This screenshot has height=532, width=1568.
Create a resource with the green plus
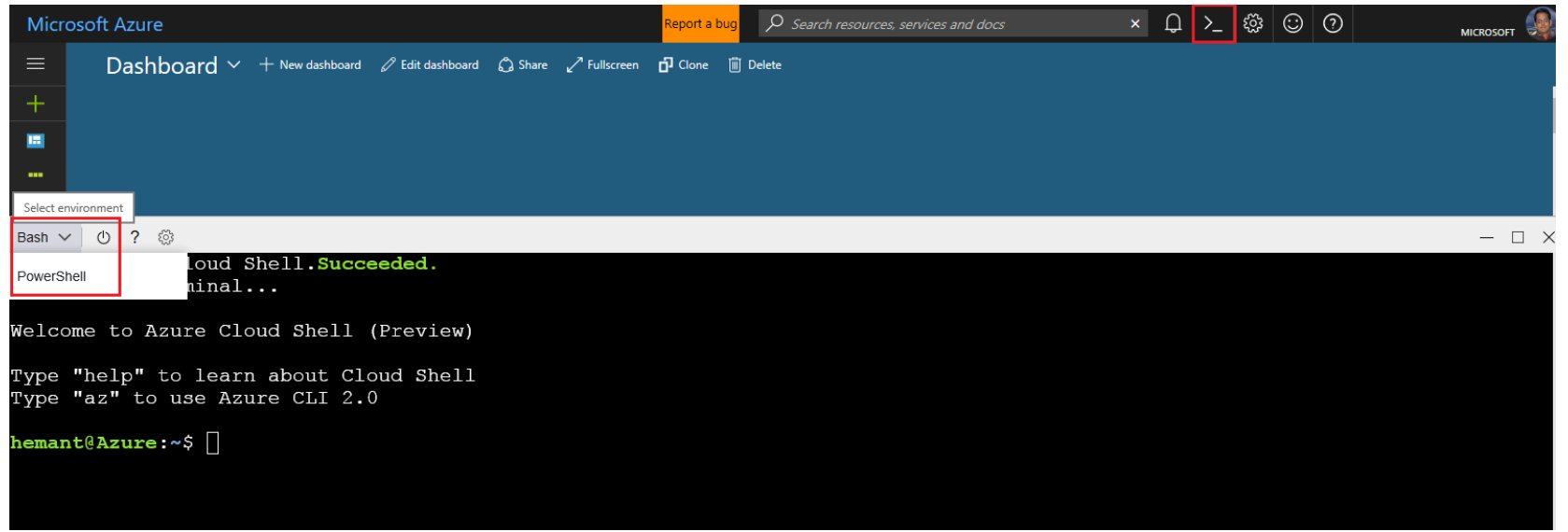[x=35, y=104]
